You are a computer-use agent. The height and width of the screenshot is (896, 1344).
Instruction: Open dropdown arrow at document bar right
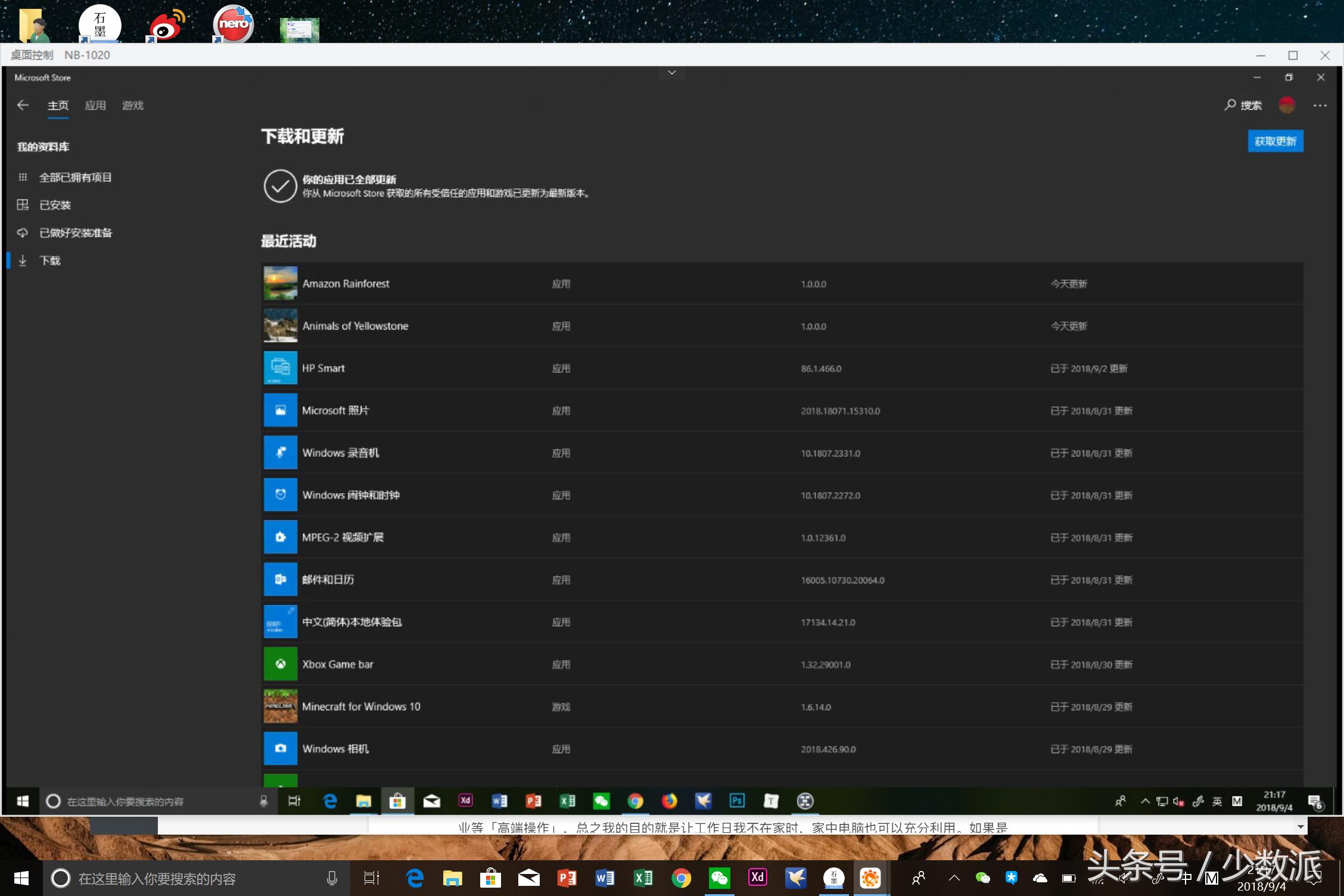tap(1301, 827)
